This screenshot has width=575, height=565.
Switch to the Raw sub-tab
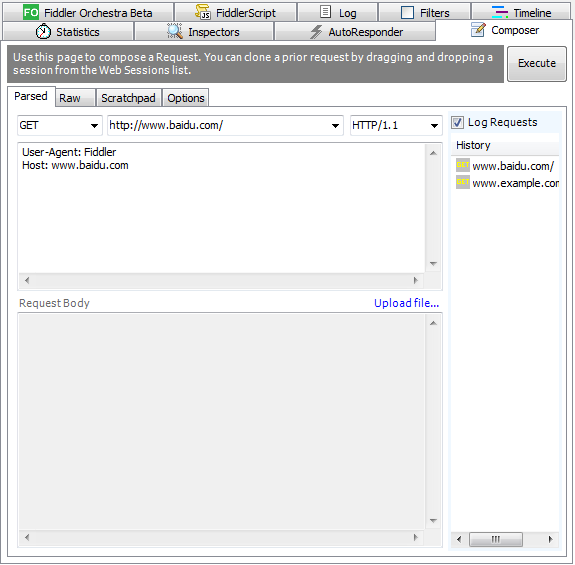click(76, 98)
